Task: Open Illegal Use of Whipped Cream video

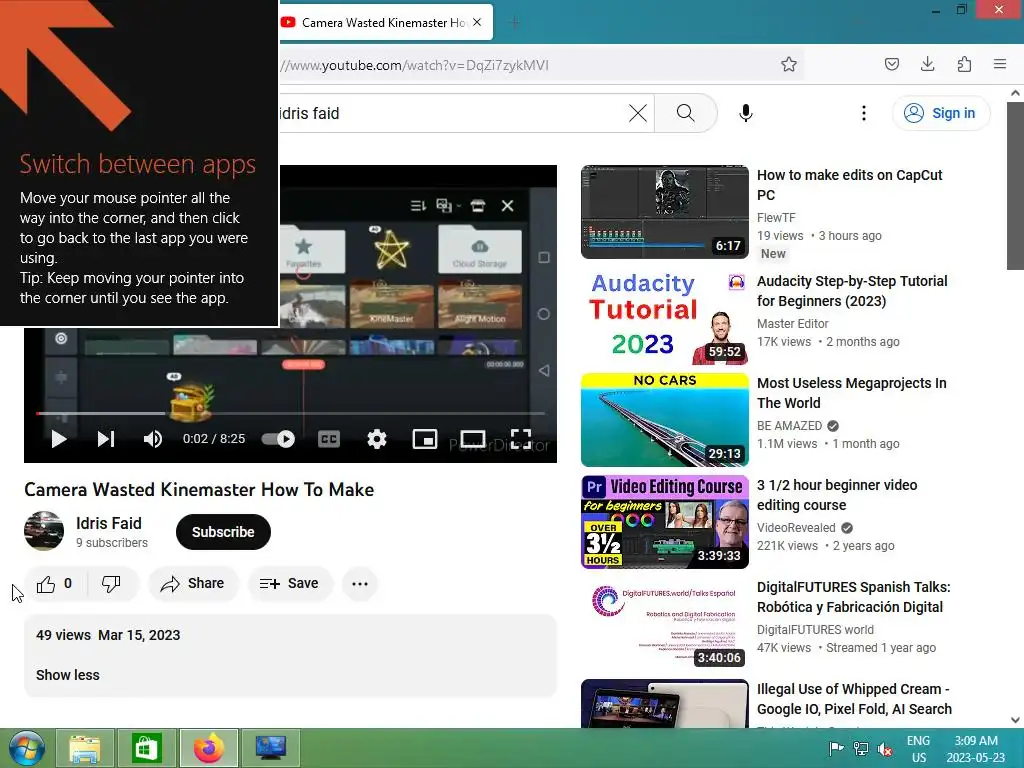Action: pos(854,699)
